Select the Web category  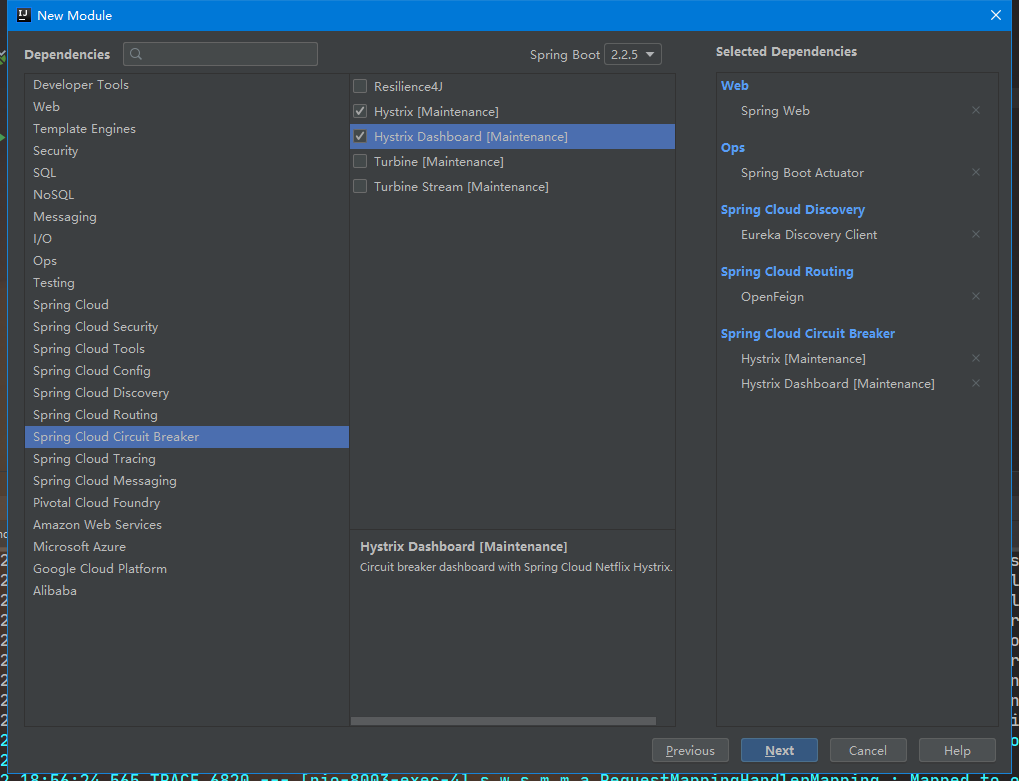point(187,107)
